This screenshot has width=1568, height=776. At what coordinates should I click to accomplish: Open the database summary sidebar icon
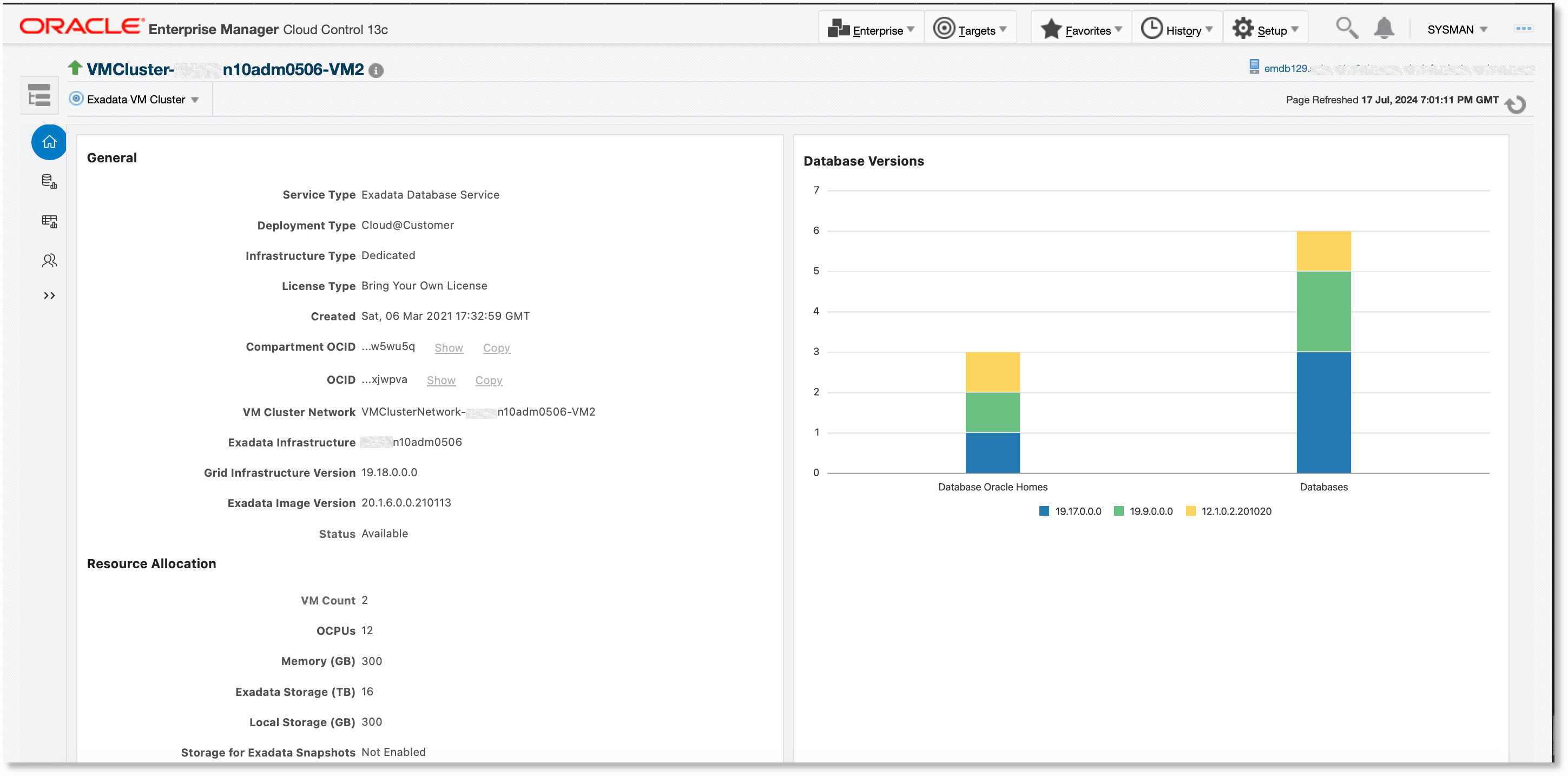point(48,181)
